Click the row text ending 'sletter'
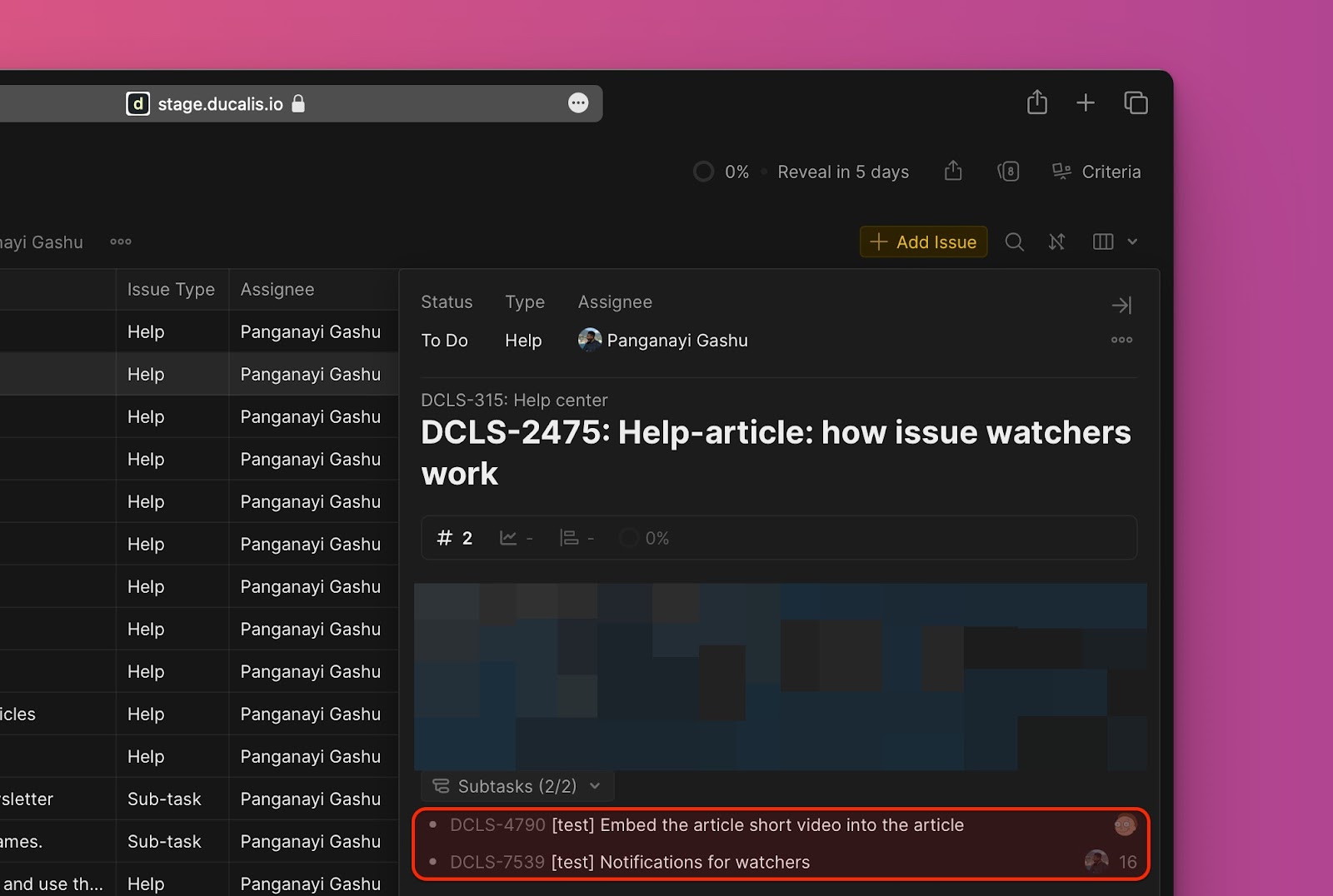 tap(27, 799)
